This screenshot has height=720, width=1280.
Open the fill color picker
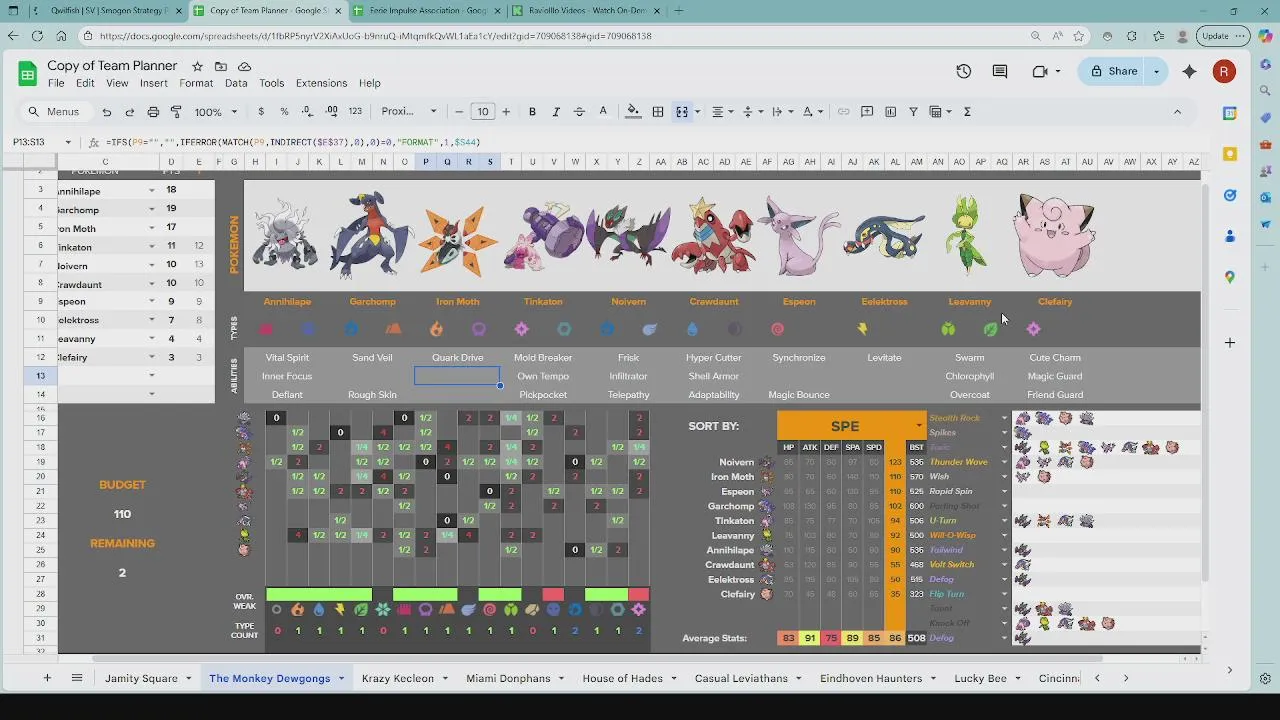pyautogui.click(x=633, y=112)
